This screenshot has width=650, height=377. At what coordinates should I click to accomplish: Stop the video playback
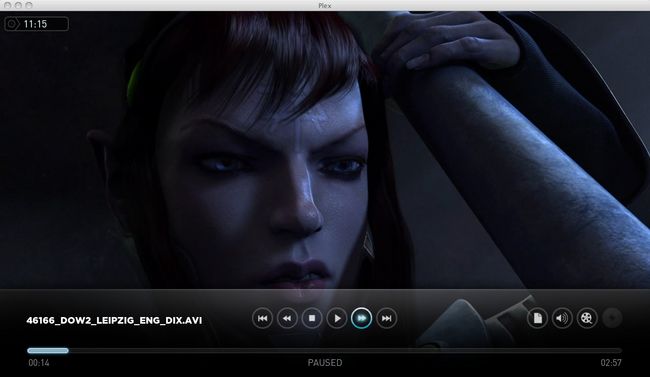[312, 318]
